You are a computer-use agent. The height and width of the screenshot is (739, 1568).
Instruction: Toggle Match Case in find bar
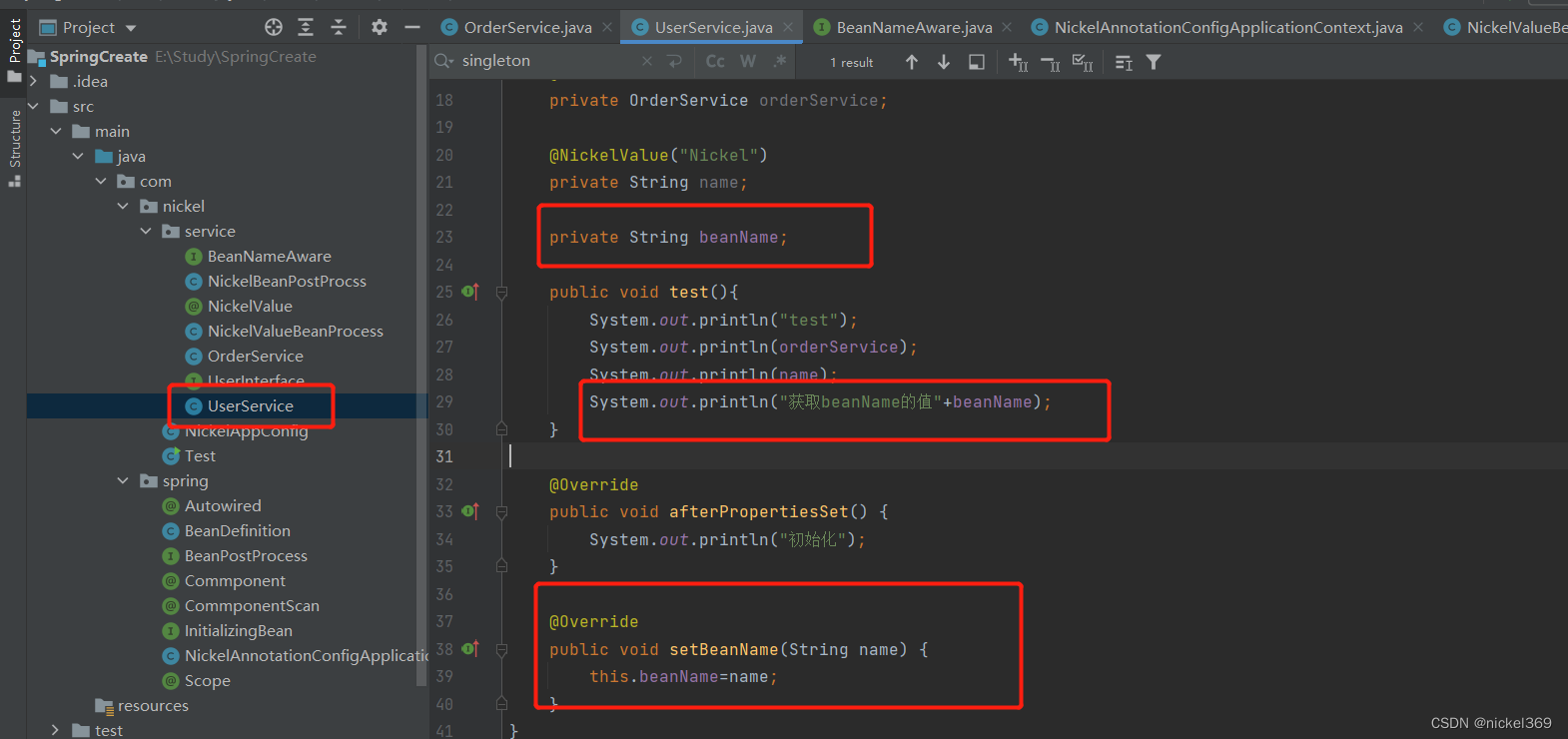[x=715, y=61]
